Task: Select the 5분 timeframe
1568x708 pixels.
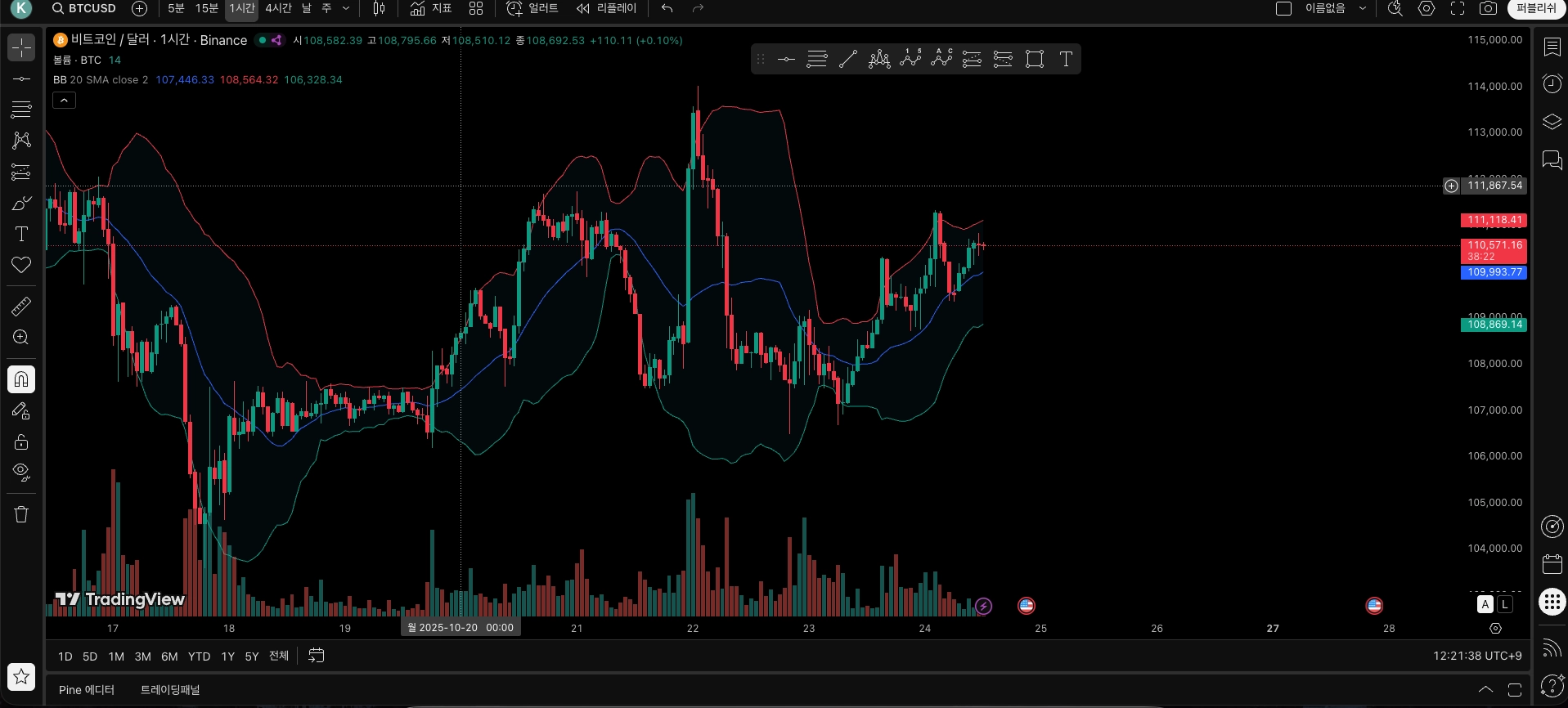Action: click(176, 8)
